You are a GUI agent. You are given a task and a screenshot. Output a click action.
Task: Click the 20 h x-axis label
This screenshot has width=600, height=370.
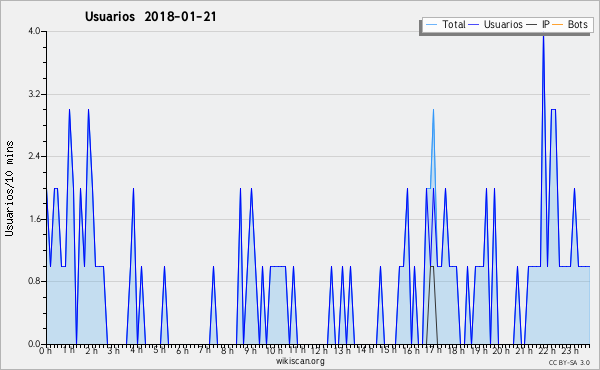(501, 350)
